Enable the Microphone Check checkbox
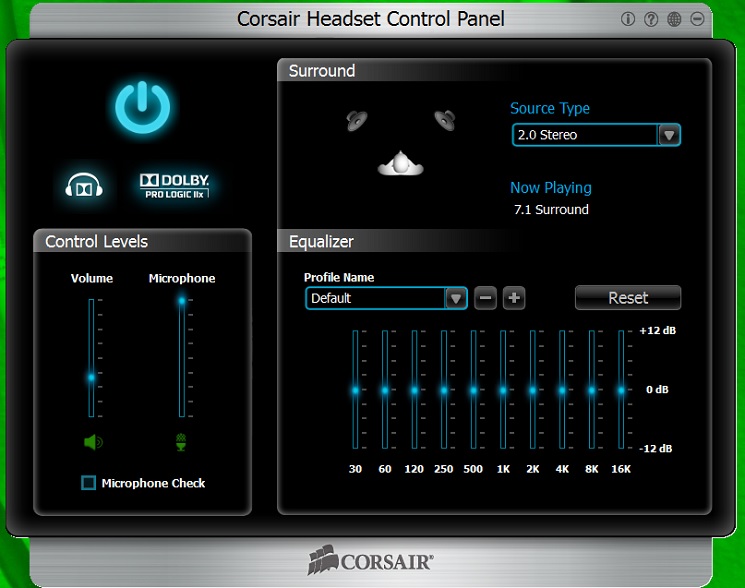This screenshot has width=745, height=588. coord(88,483)
